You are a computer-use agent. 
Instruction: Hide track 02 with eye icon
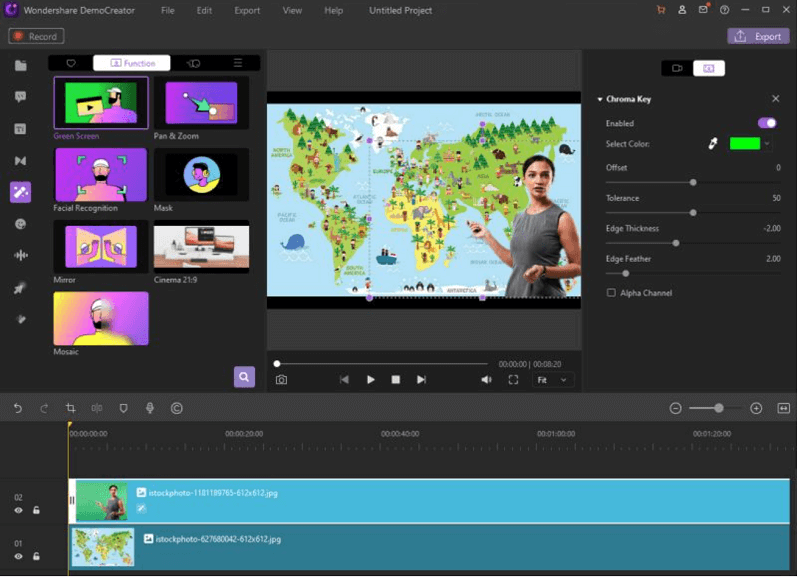click(18, 510)
